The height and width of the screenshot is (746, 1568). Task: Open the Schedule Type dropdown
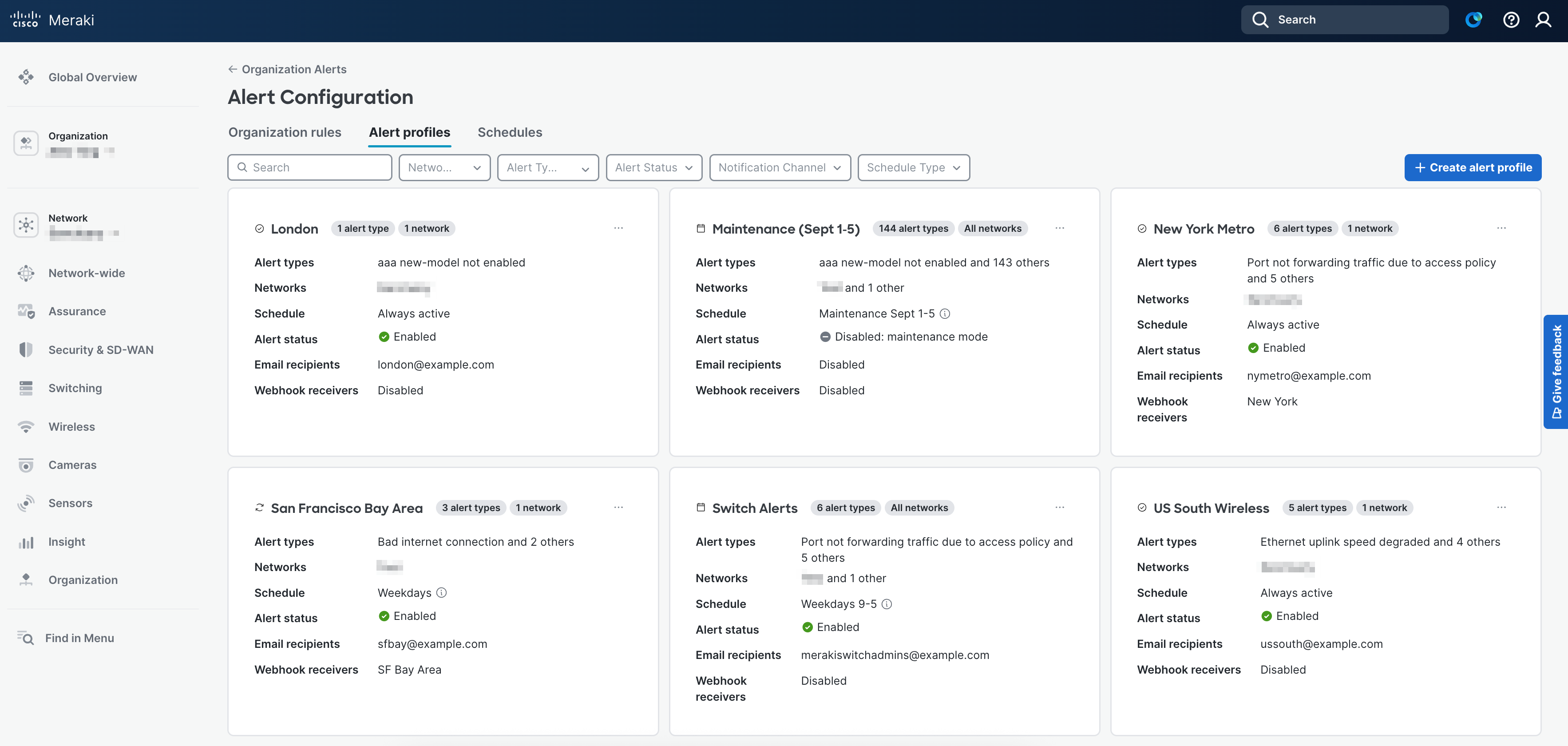point(913,167)
